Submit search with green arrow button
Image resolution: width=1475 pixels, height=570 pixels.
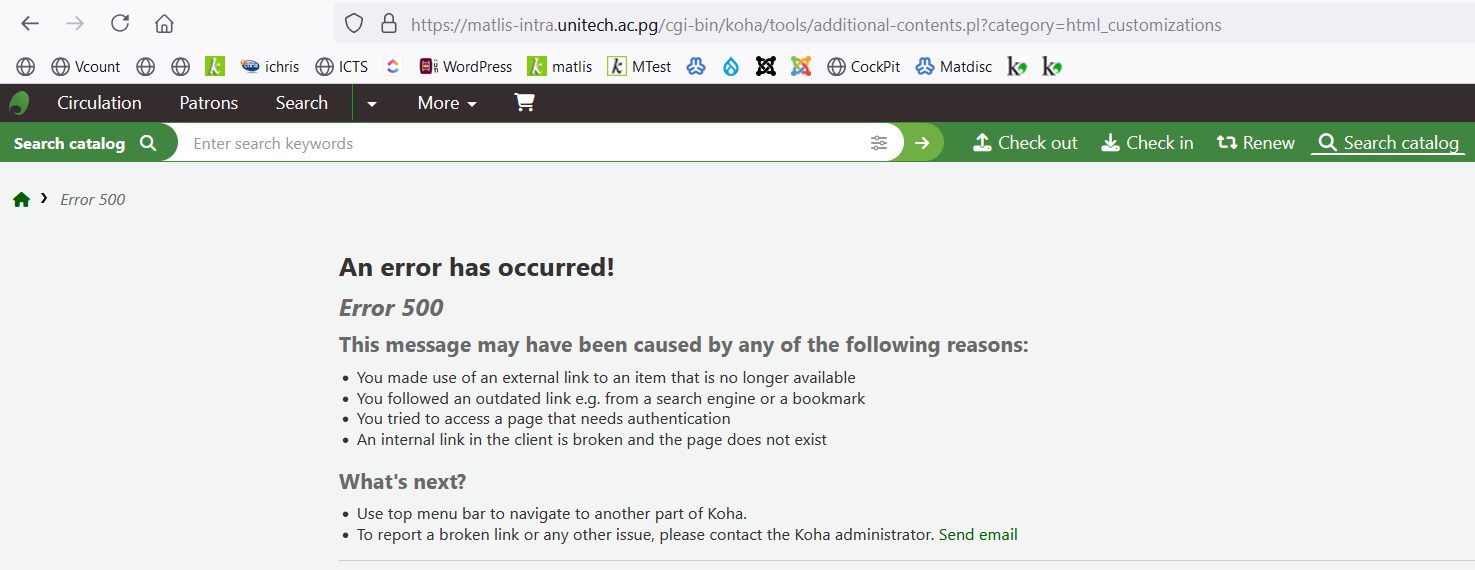[922, 143]
